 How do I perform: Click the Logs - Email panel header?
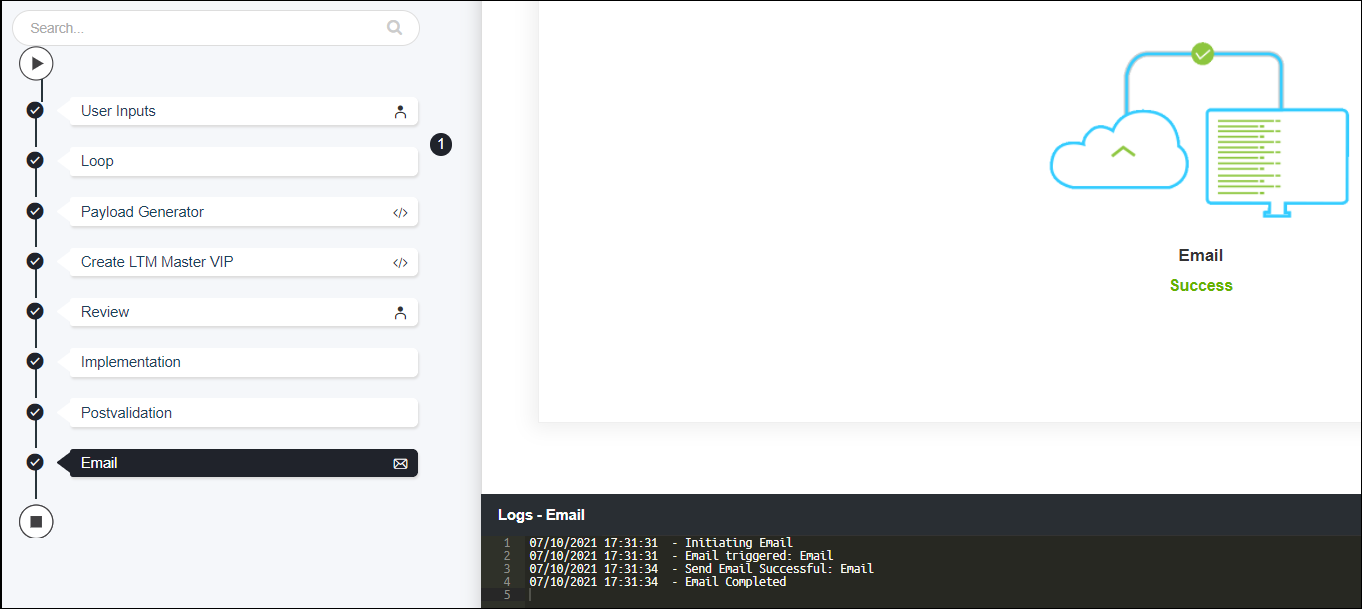(x=921, y=515)
